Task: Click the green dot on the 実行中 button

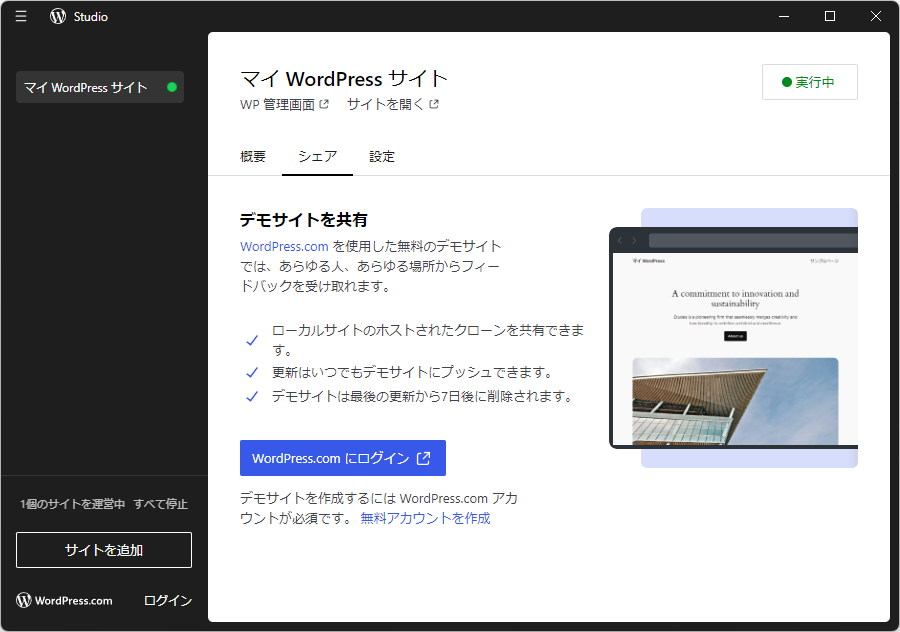Action: tap(786, 82)
